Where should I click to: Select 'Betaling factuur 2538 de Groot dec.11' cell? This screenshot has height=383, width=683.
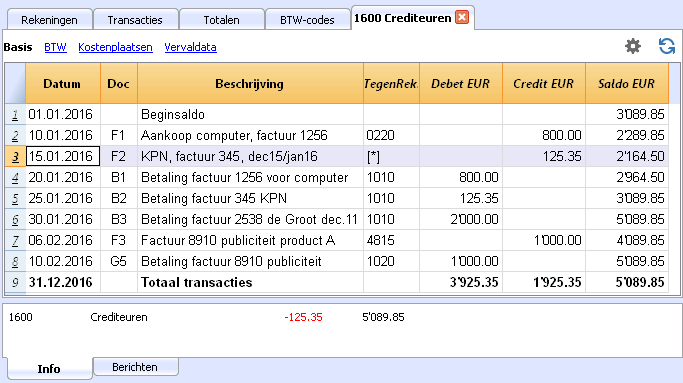tap(250, 219)
